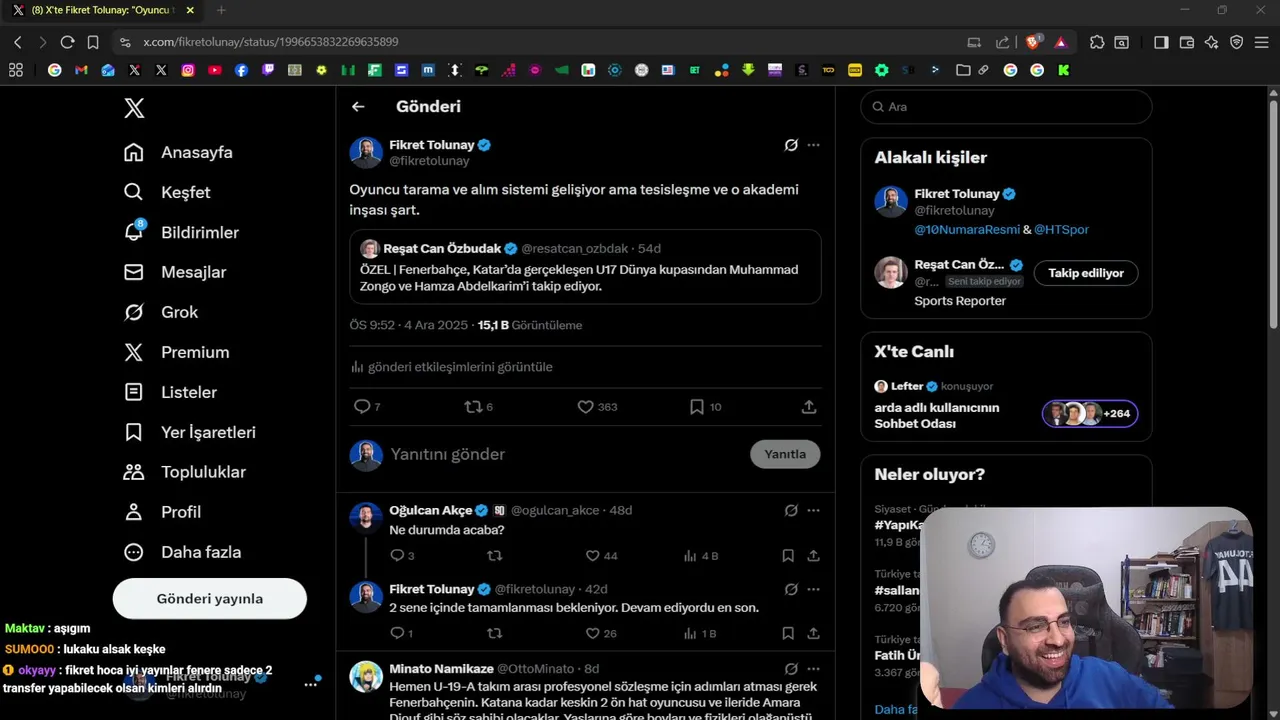Open options for Minato Namikaze's reply
The image size is (1280, 720).
(x=813, y=669)
